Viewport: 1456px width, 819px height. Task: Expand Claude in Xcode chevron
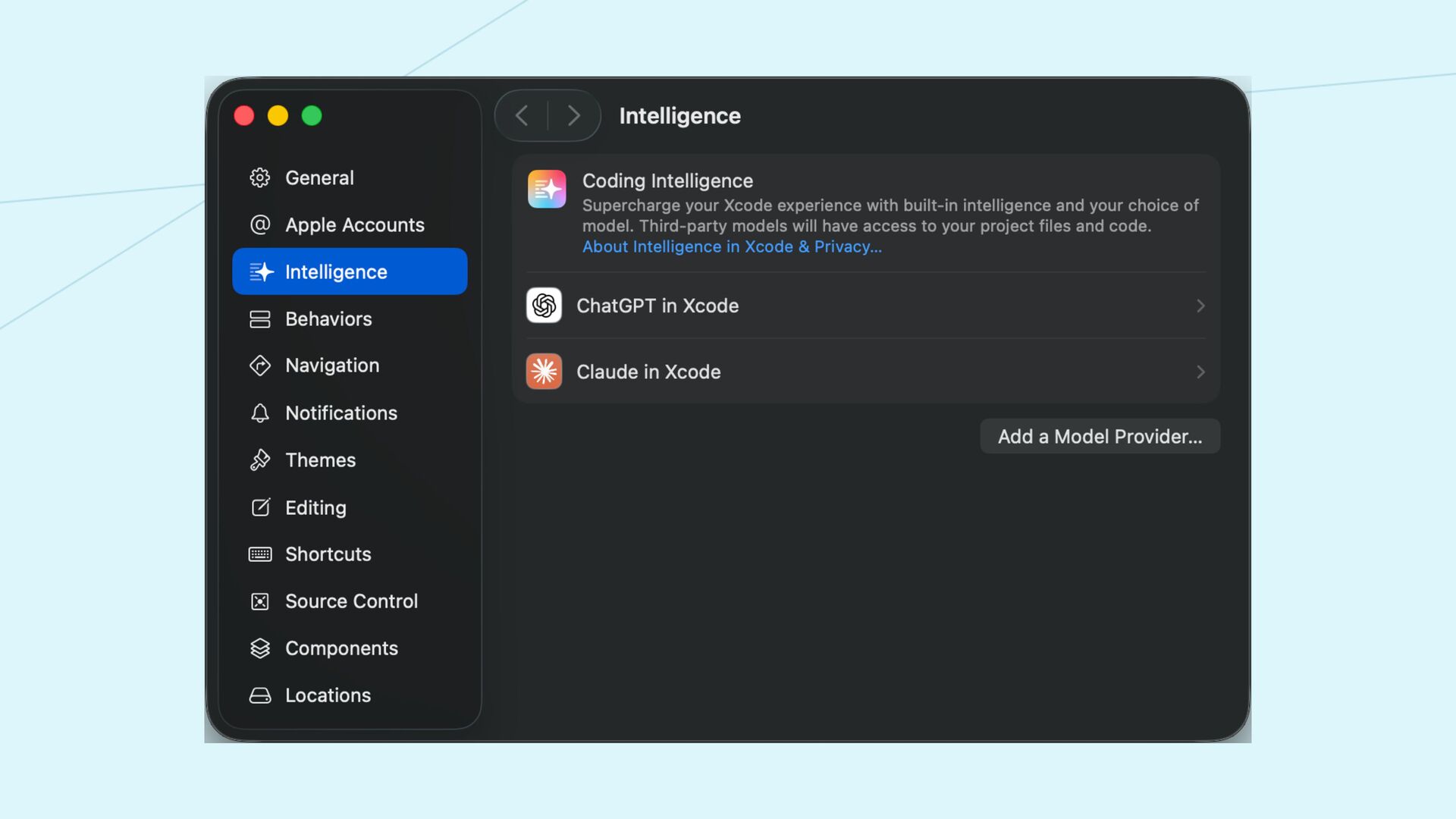(1200, 372)
